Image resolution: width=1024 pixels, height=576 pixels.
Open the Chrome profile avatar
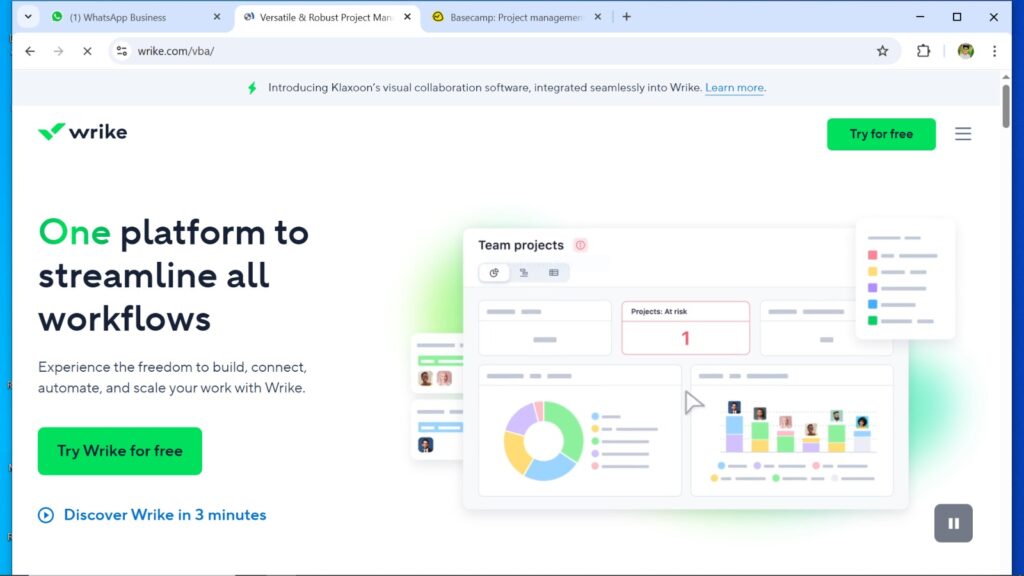(x=965, y=51)
